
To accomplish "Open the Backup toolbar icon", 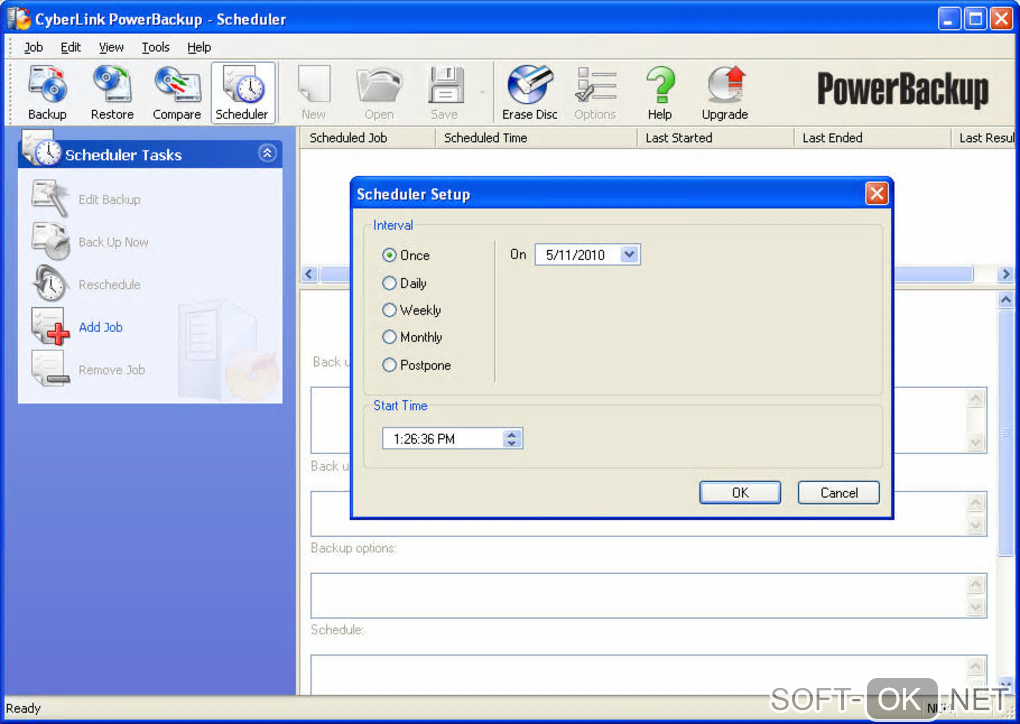I will coord(47,92).
